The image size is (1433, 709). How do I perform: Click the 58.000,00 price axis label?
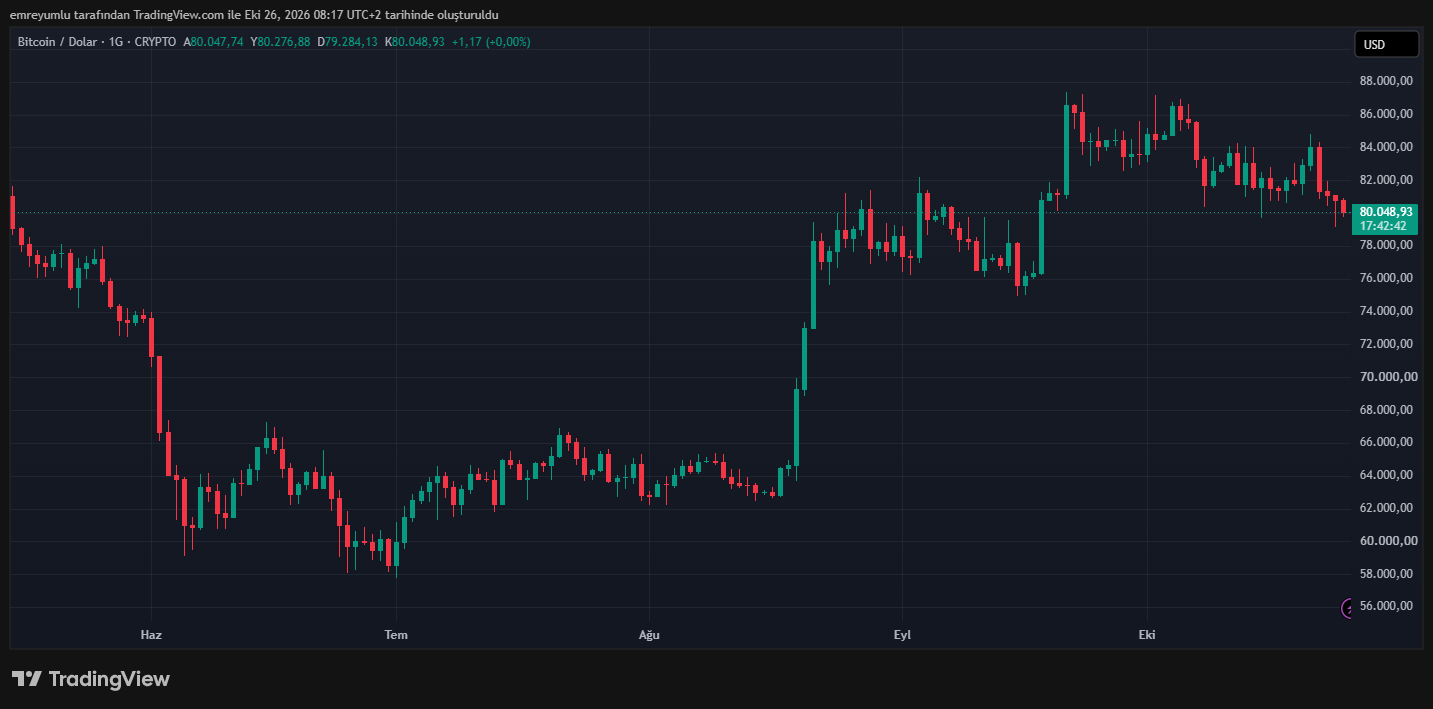click(1385, 574)
